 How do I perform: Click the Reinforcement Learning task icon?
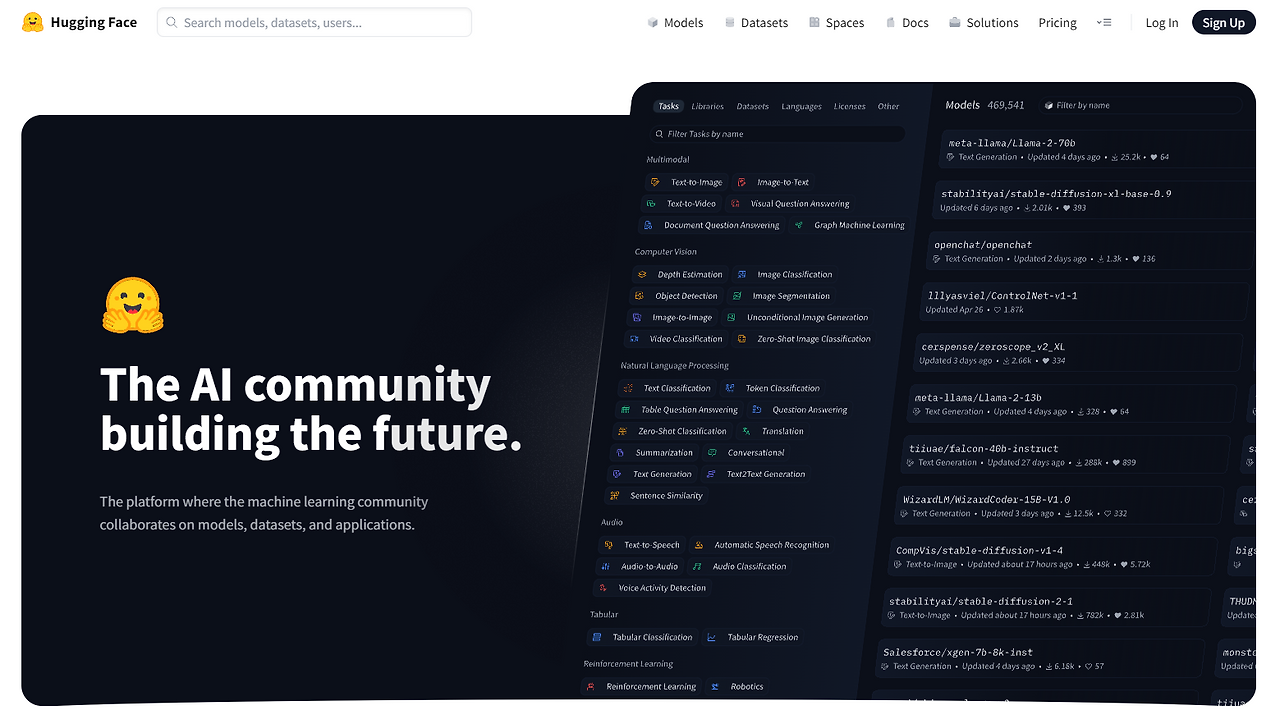coord(591,687)
